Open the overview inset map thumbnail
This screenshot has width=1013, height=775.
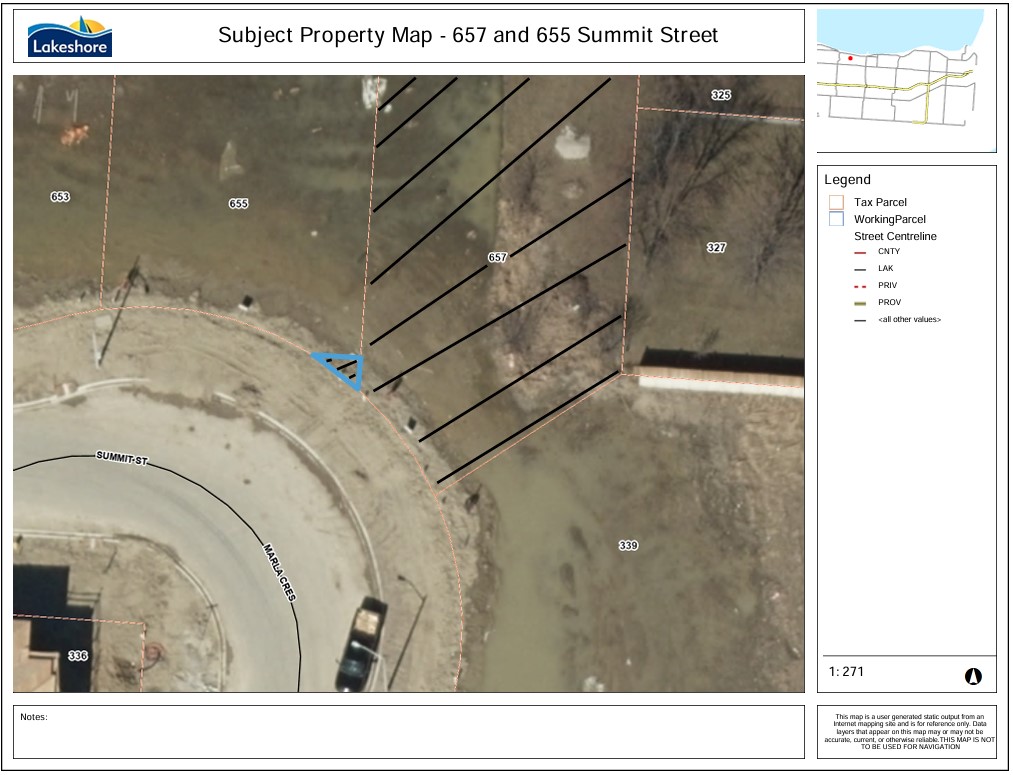click(x=906, y=80)
